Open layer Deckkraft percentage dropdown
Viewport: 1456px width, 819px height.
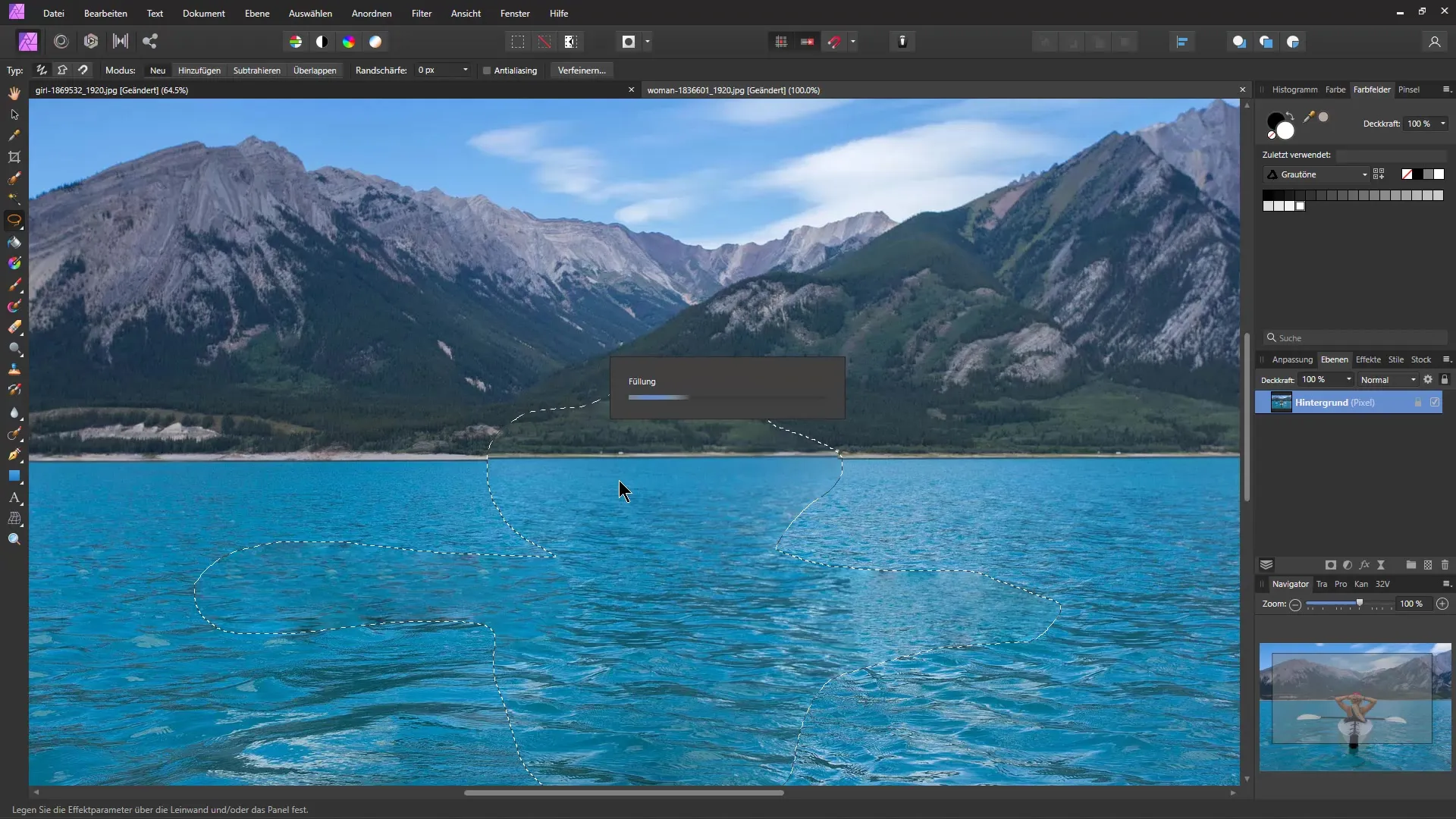click(1348, 379)
